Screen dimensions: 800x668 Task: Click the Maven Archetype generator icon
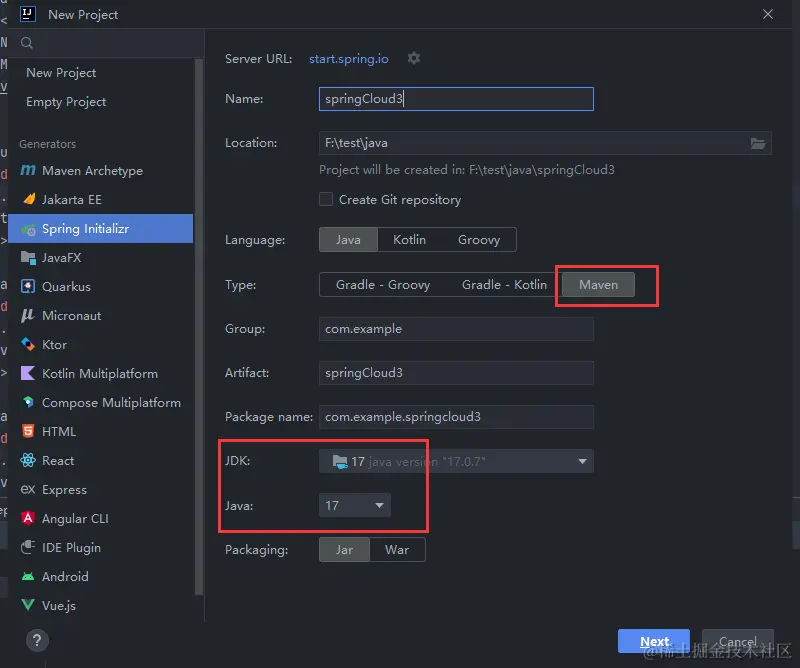tap(28, 170)
